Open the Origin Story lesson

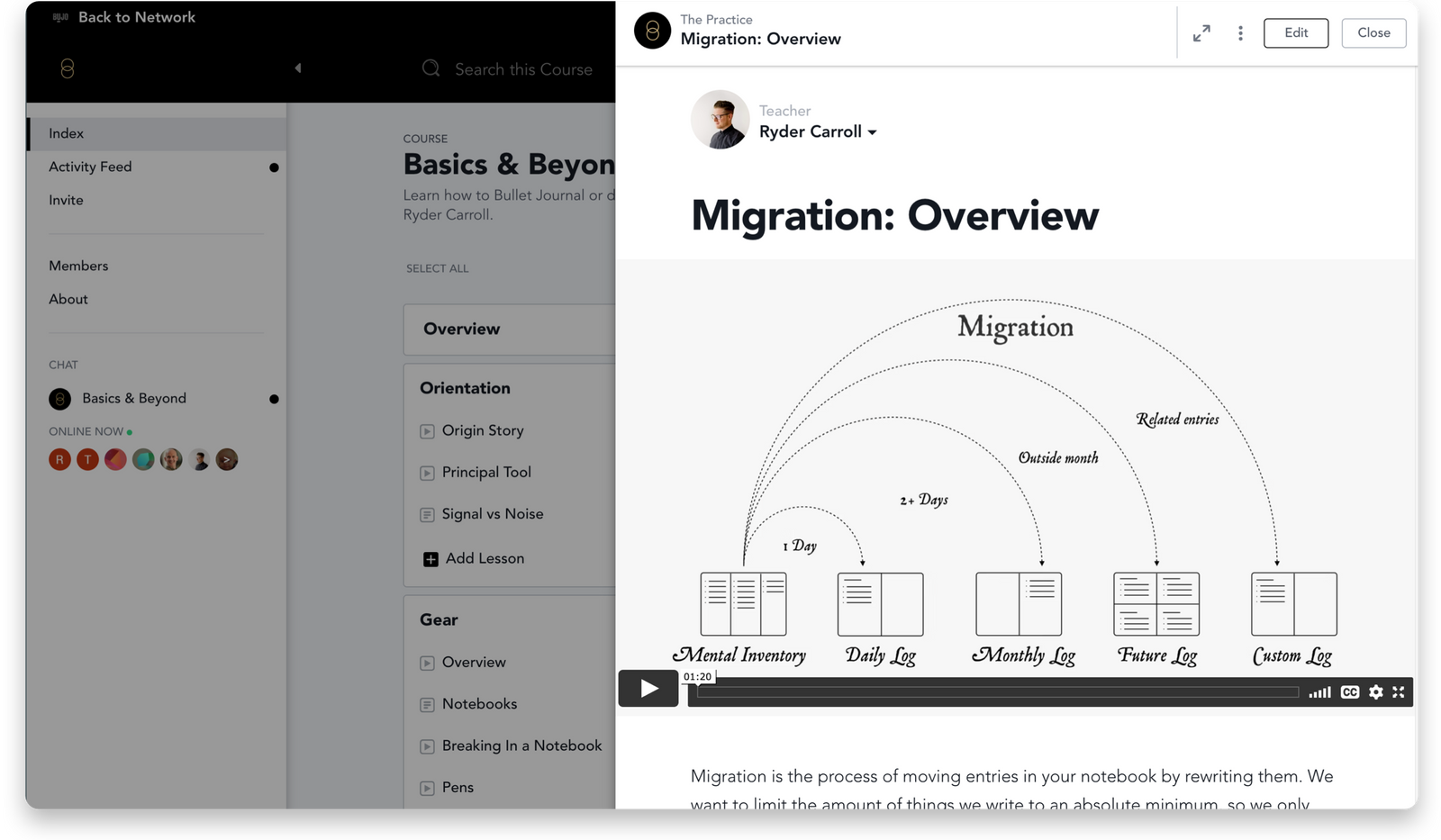point(482,430)
